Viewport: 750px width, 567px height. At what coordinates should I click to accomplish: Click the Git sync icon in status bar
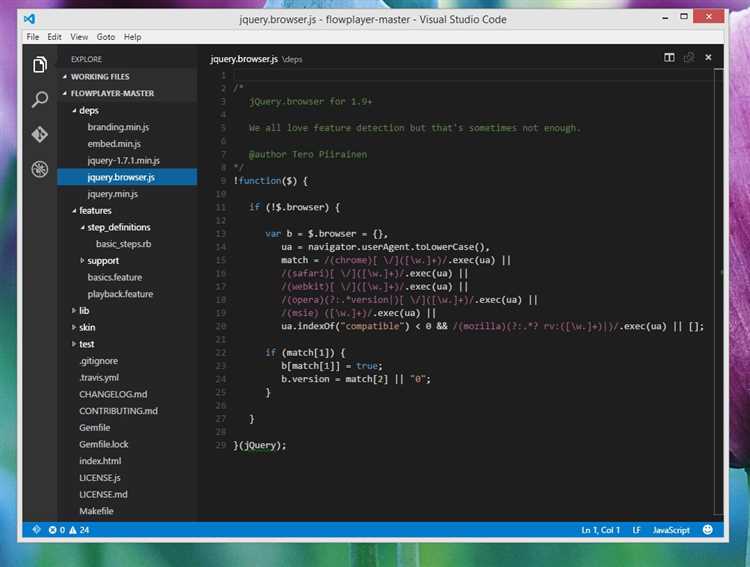pyautogui.click(x=36, y=530)
